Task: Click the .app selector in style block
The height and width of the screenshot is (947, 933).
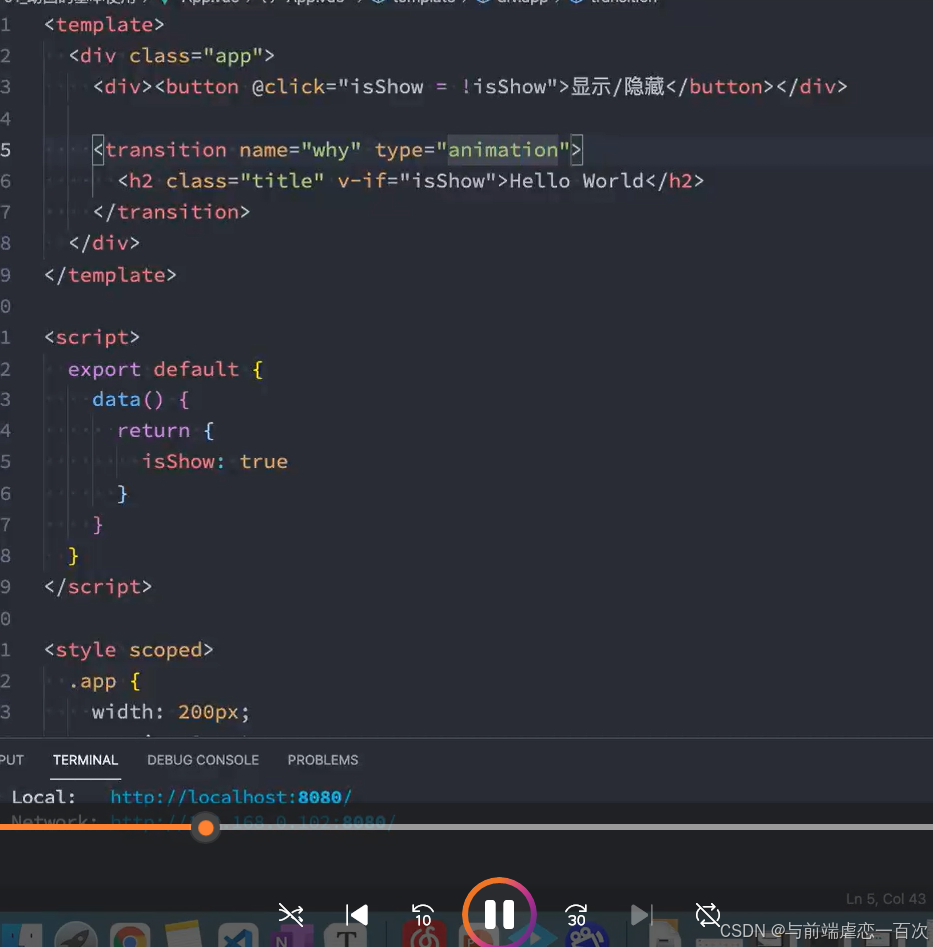Action: coord(92,681)
